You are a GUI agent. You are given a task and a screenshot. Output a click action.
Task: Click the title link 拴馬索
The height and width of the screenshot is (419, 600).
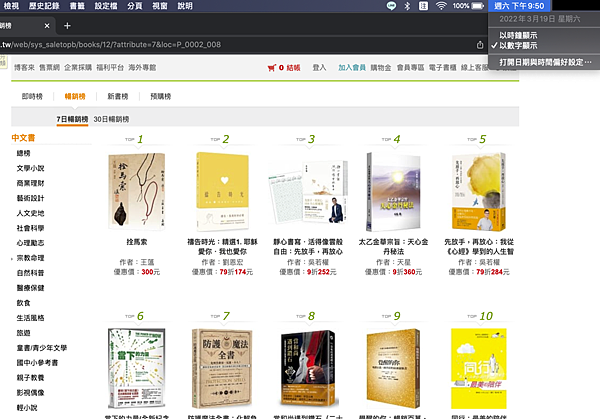pos(137,242)
